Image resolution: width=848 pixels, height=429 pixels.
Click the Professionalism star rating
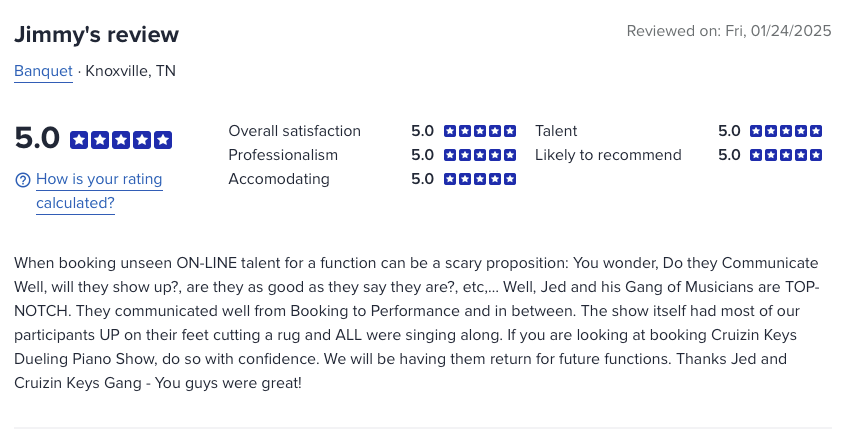(480, 155)
